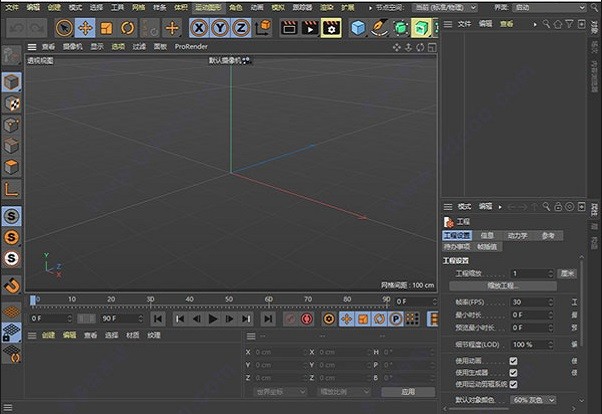602x414 pixels.
Task: Activate the Scale tool in top toolbar
Action: 106,28
